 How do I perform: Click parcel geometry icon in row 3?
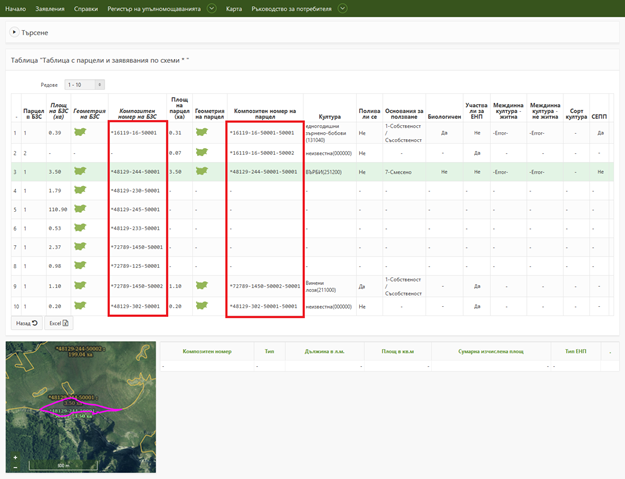[x=202, y=171]
